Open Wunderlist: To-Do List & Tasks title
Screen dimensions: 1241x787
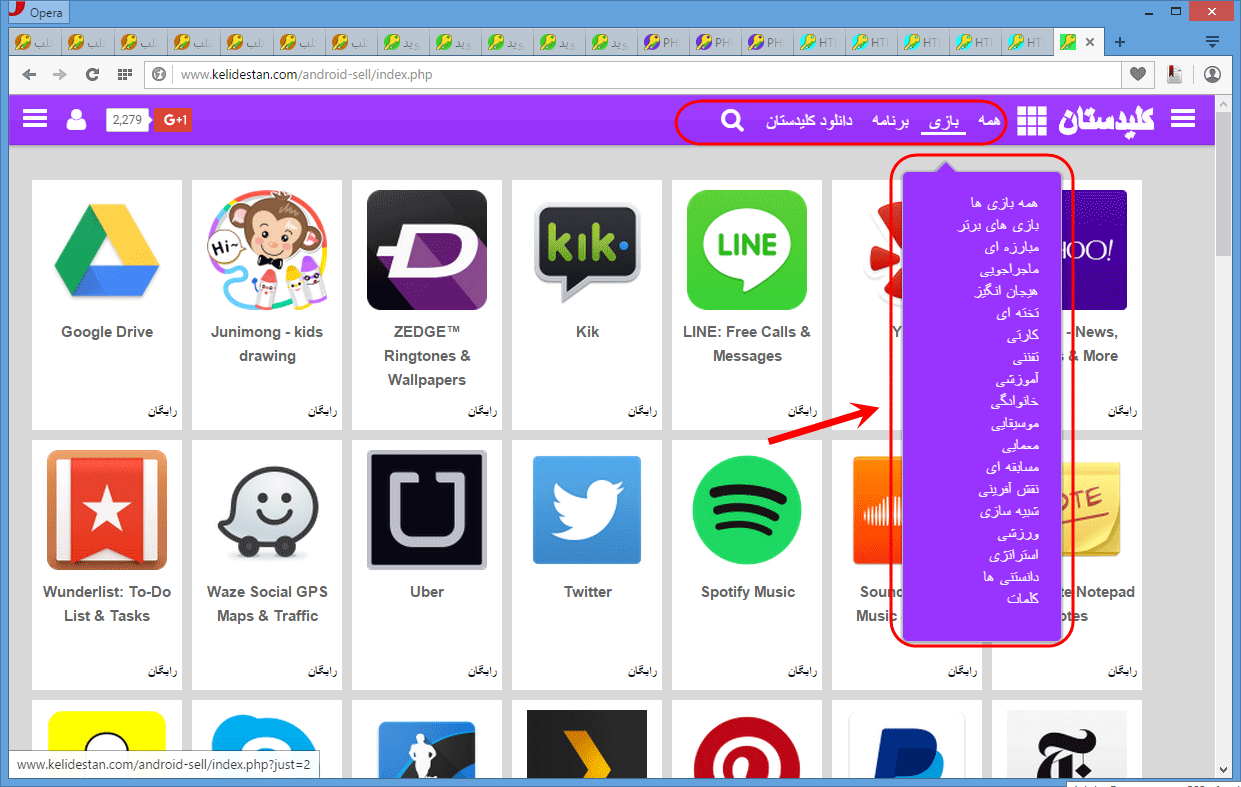pos(107,604)
